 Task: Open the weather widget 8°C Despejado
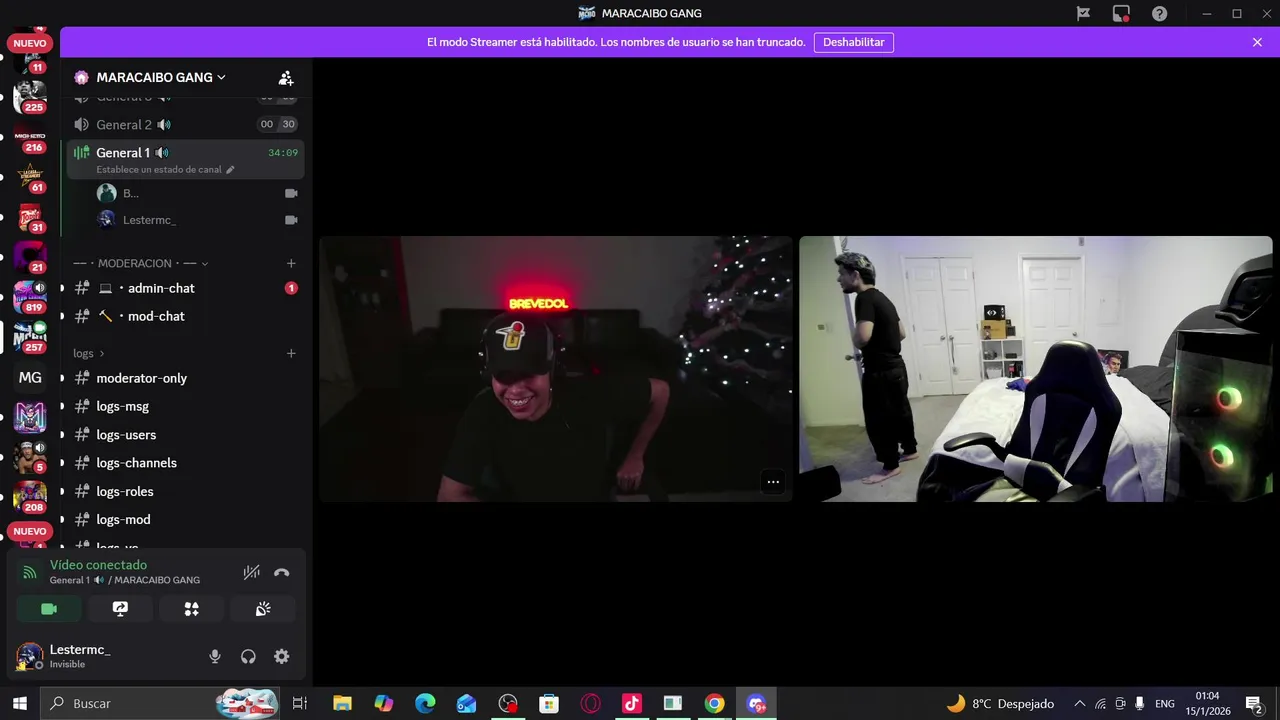pyautogui.click(x=1000, y=703)
